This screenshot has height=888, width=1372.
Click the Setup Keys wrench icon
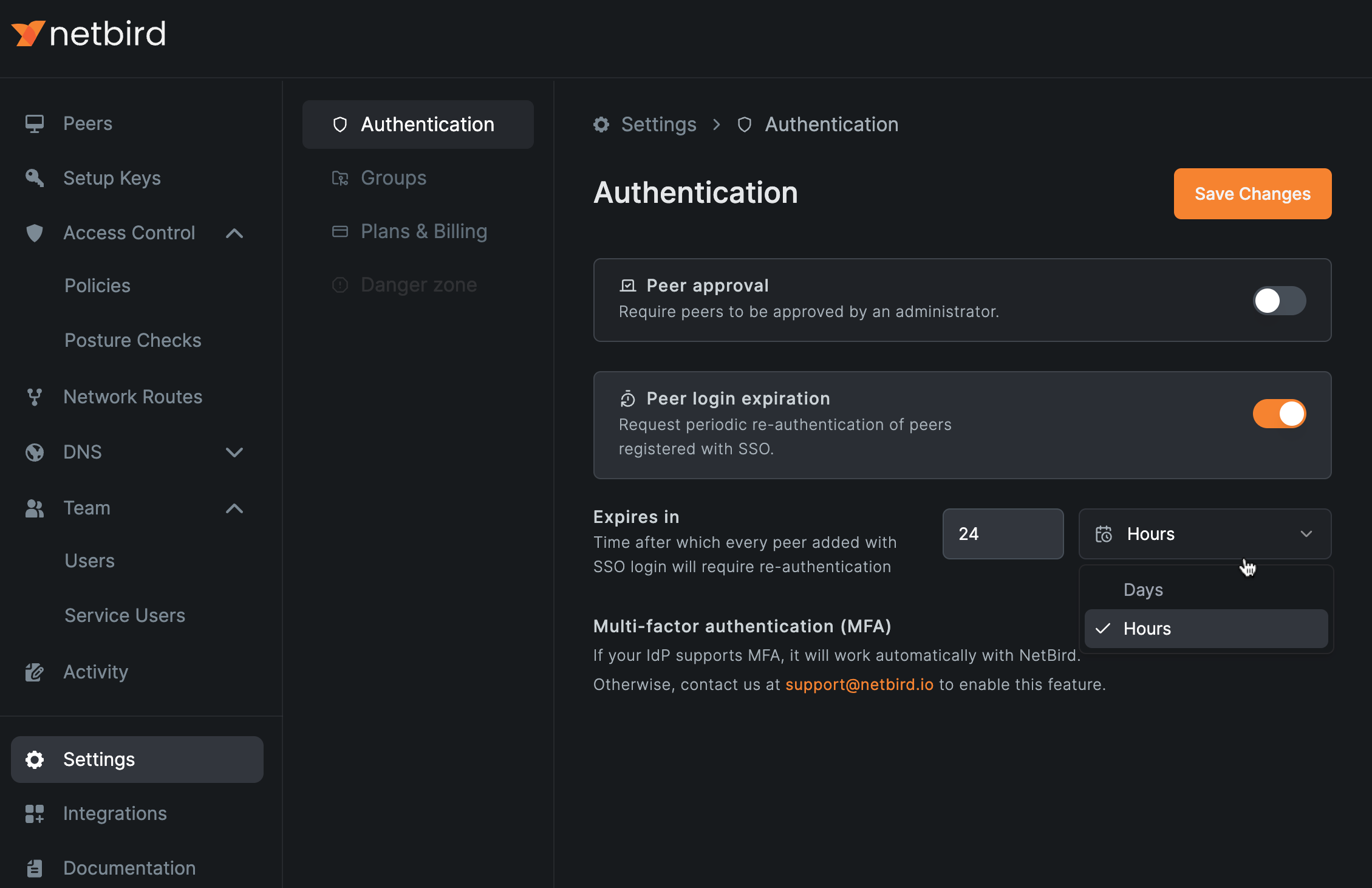pos(35,178)
